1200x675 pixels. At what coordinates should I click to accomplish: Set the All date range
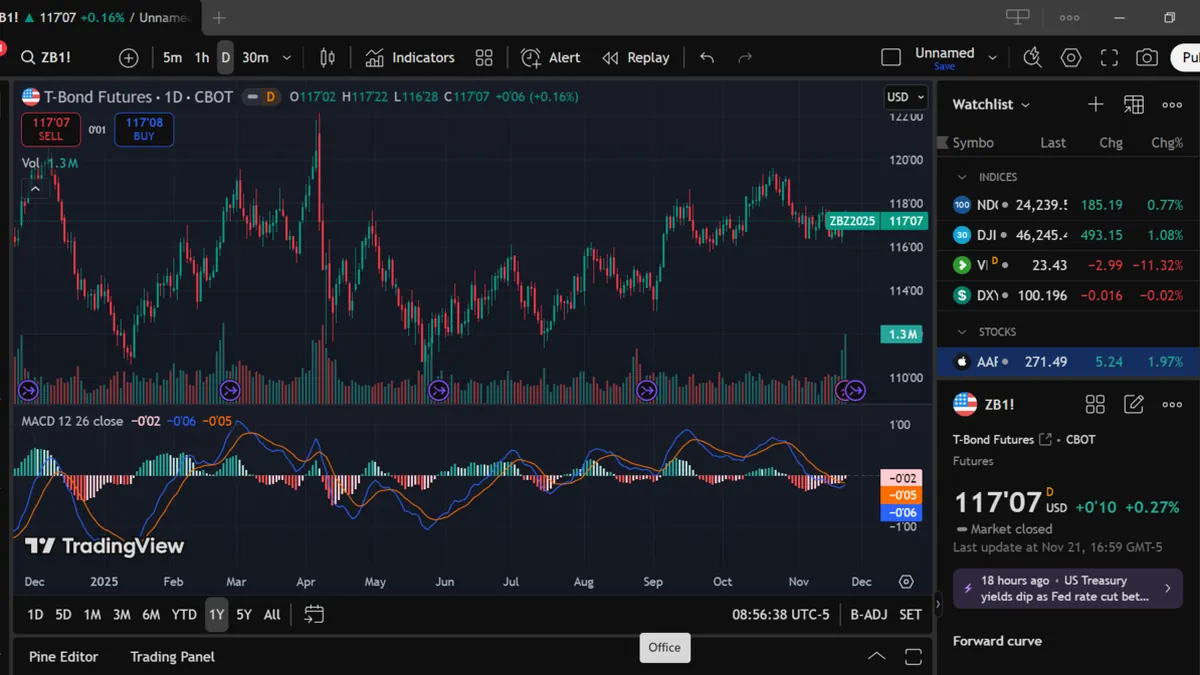(272, 615)
